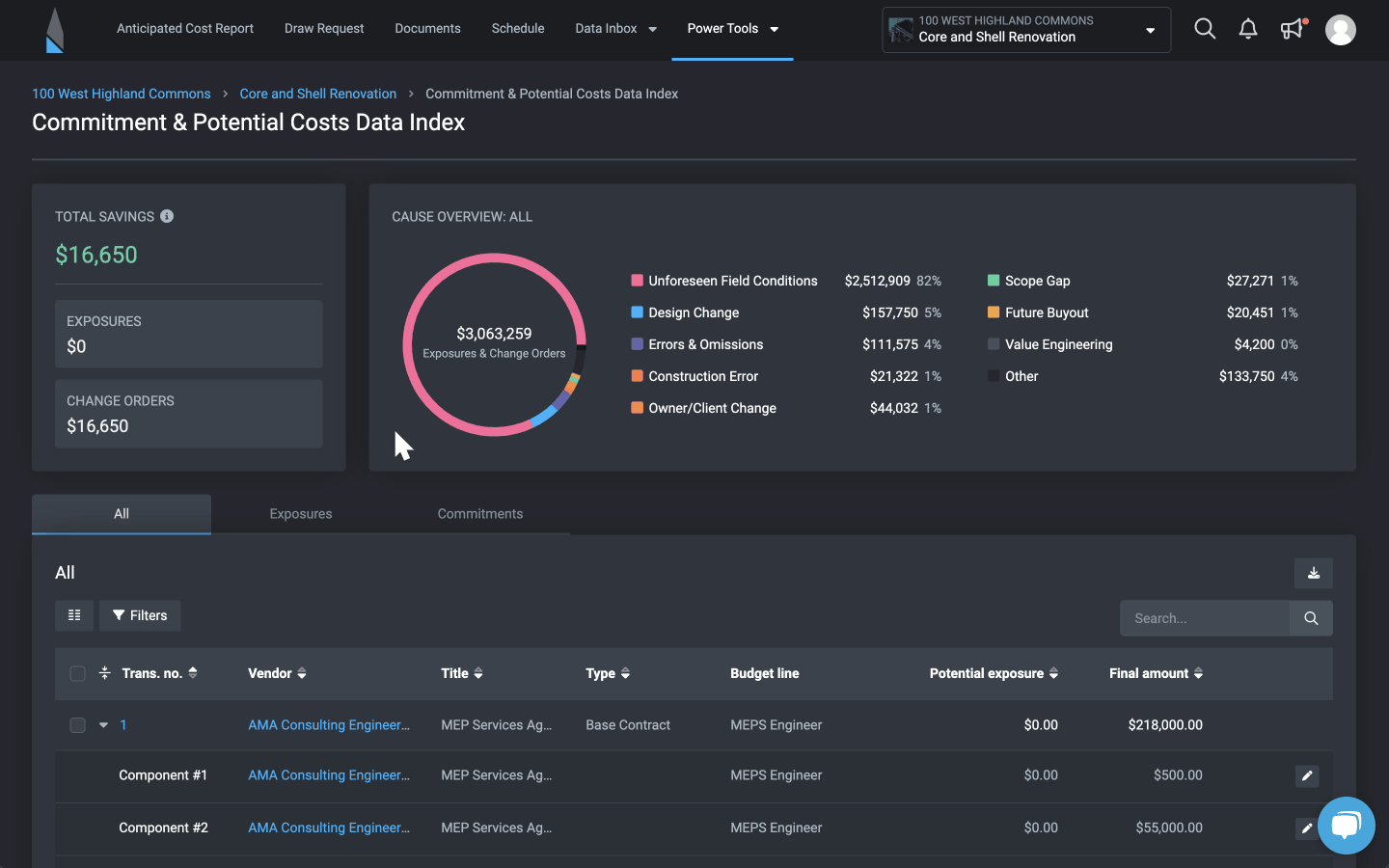Open the notifications bell
The image size is (1389, 868).
tap(1248, 29)
